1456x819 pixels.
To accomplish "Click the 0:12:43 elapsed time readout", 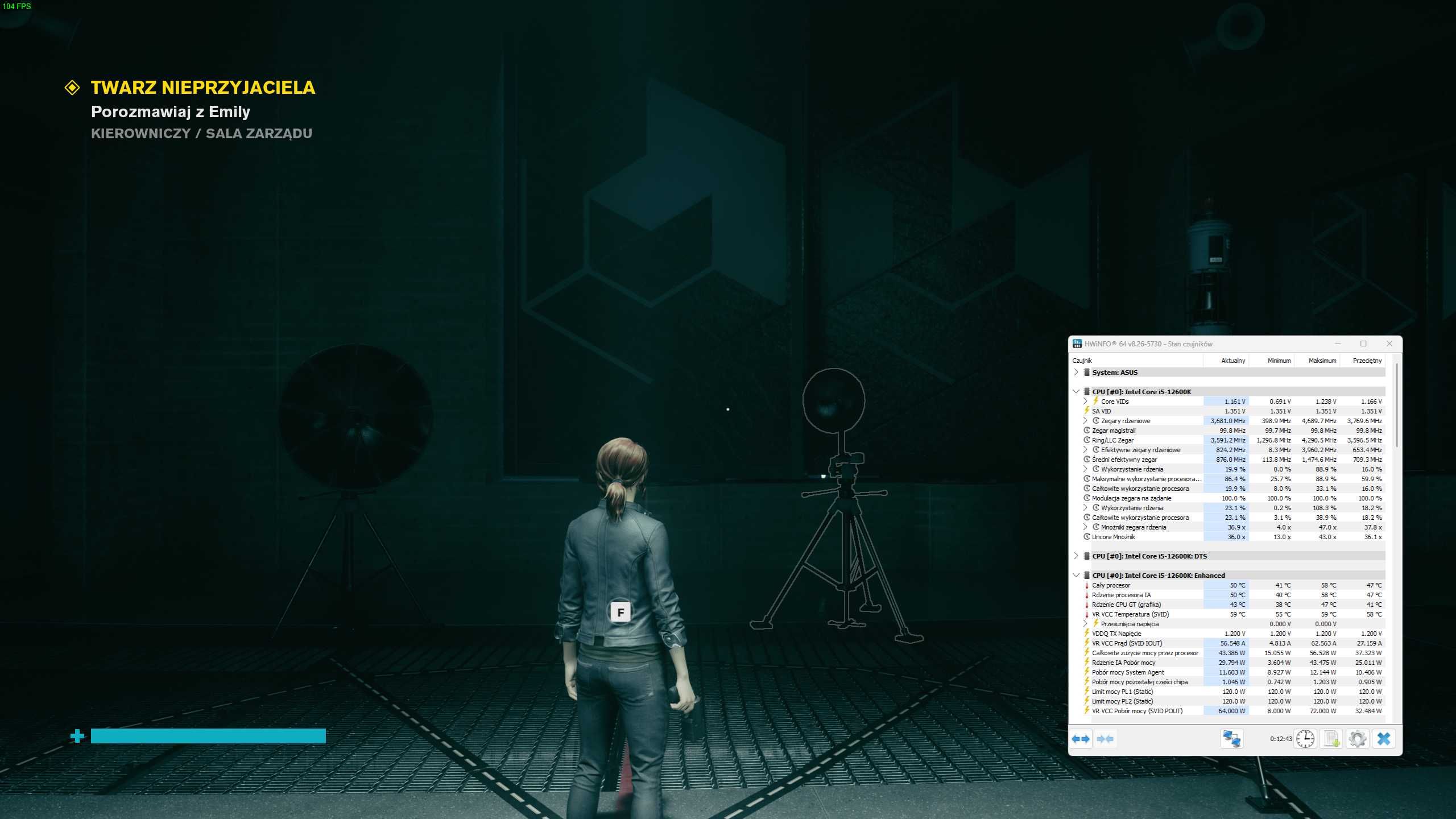I will click(1281, 739).
